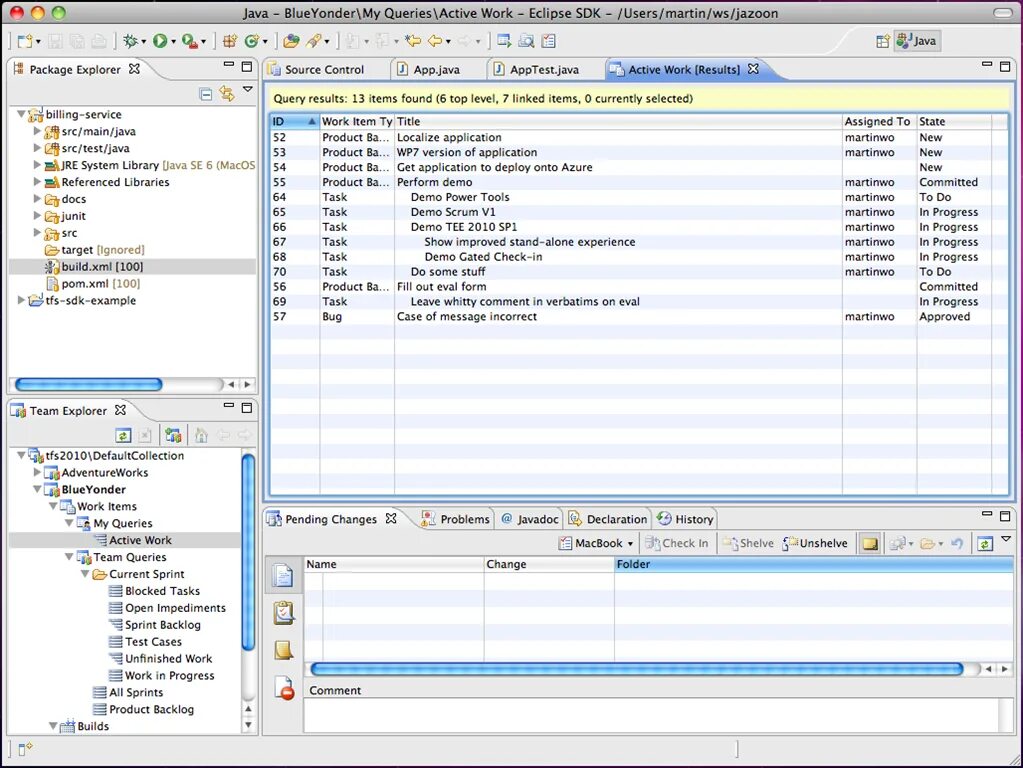Show Work Items channel in Pending Changes
1023x768 pixels.
pos(283,613)
